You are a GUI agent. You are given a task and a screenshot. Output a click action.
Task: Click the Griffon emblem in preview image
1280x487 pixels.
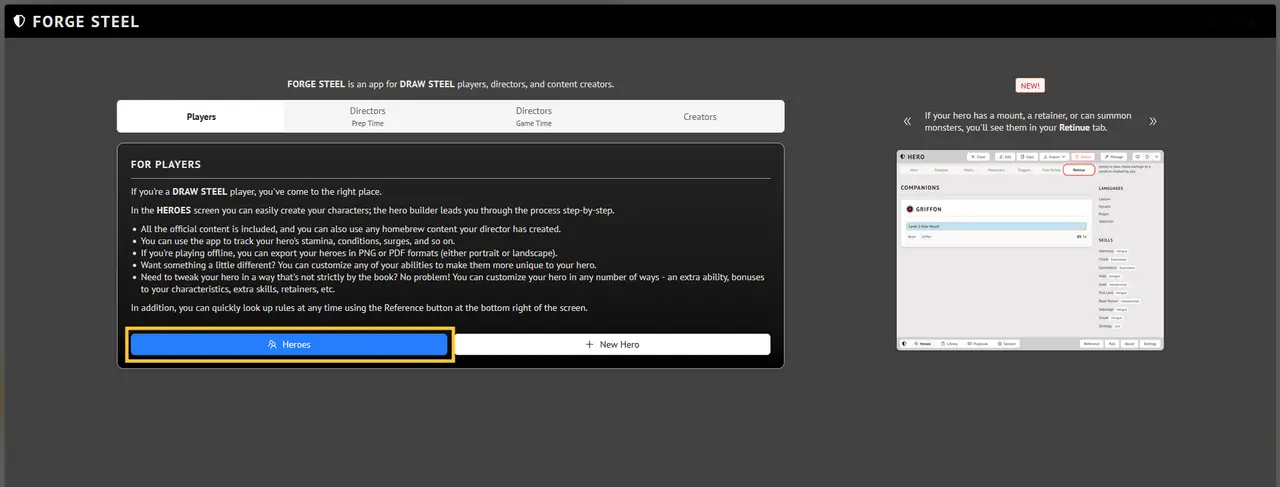click(x=910, y=209)
